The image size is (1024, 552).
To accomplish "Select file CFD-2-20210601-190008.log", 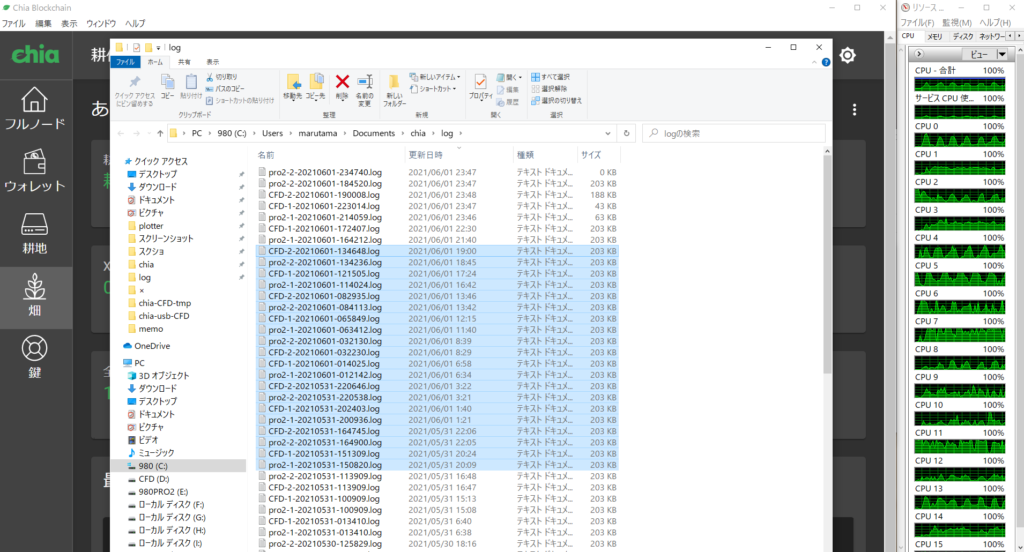I will (x=323, y=195).
